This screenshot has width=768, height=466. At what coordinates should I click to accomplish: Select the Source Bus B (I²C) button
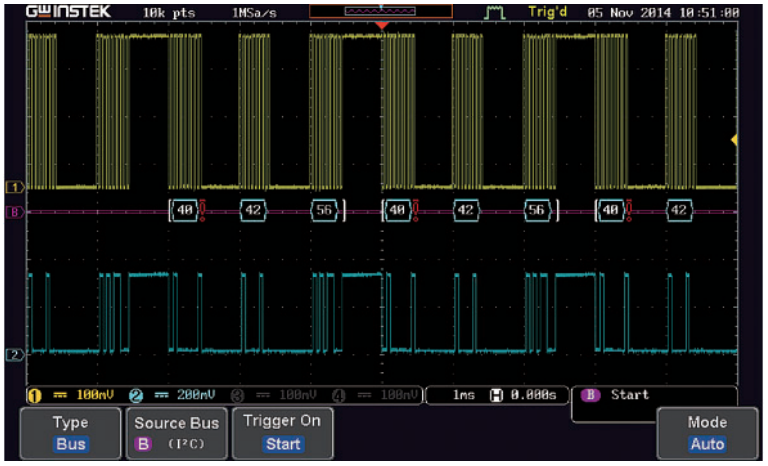(x=176, y=433)
